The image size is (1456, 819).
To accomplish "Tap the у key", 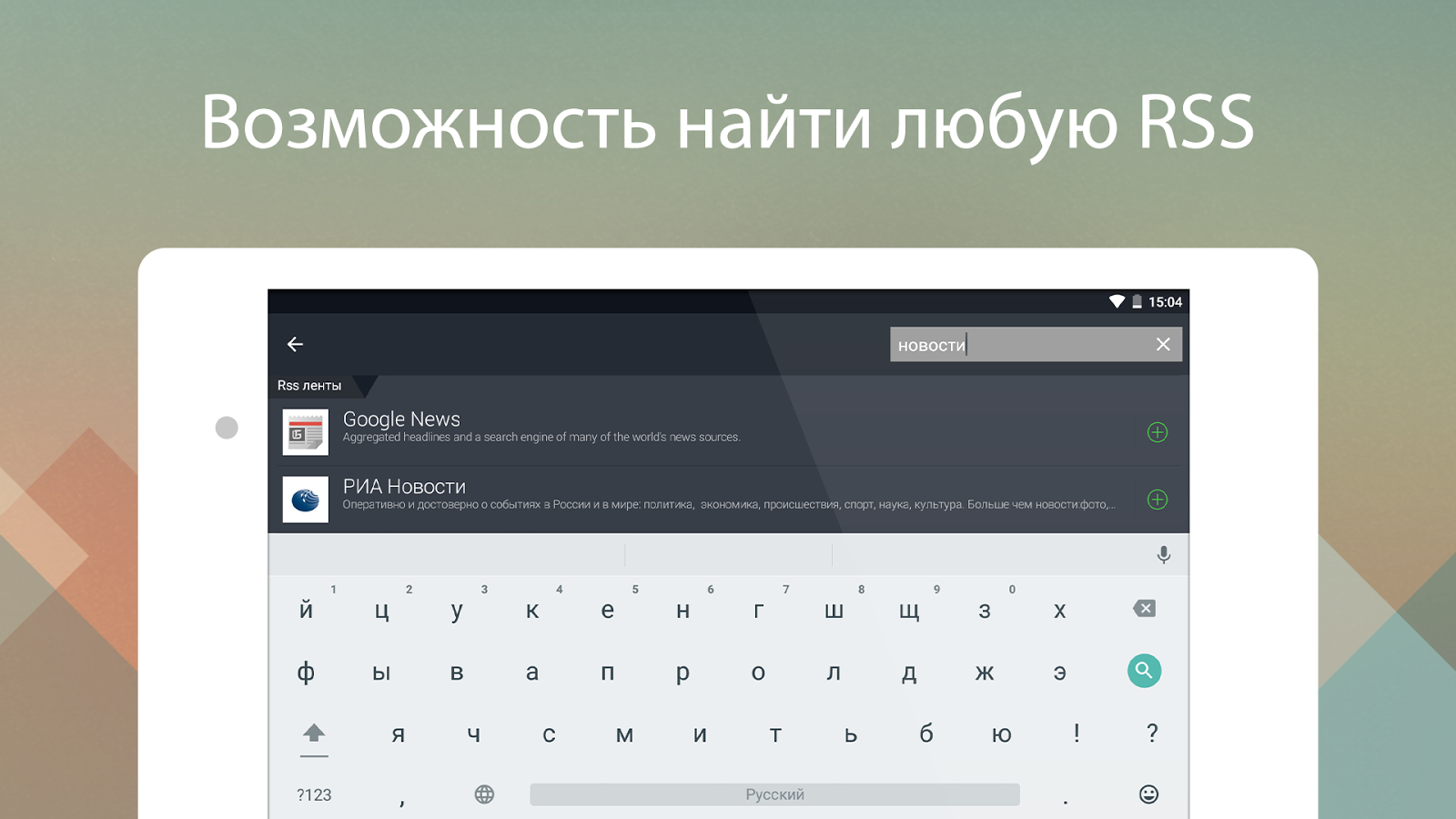I will pyautogui.click(x=457, y=611).
